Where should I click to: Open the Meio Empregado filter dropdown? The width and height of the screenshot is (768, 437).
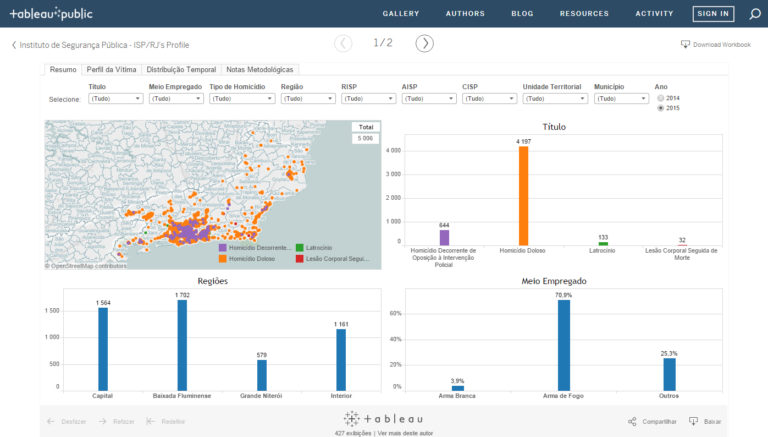click(x=176, y=98)
